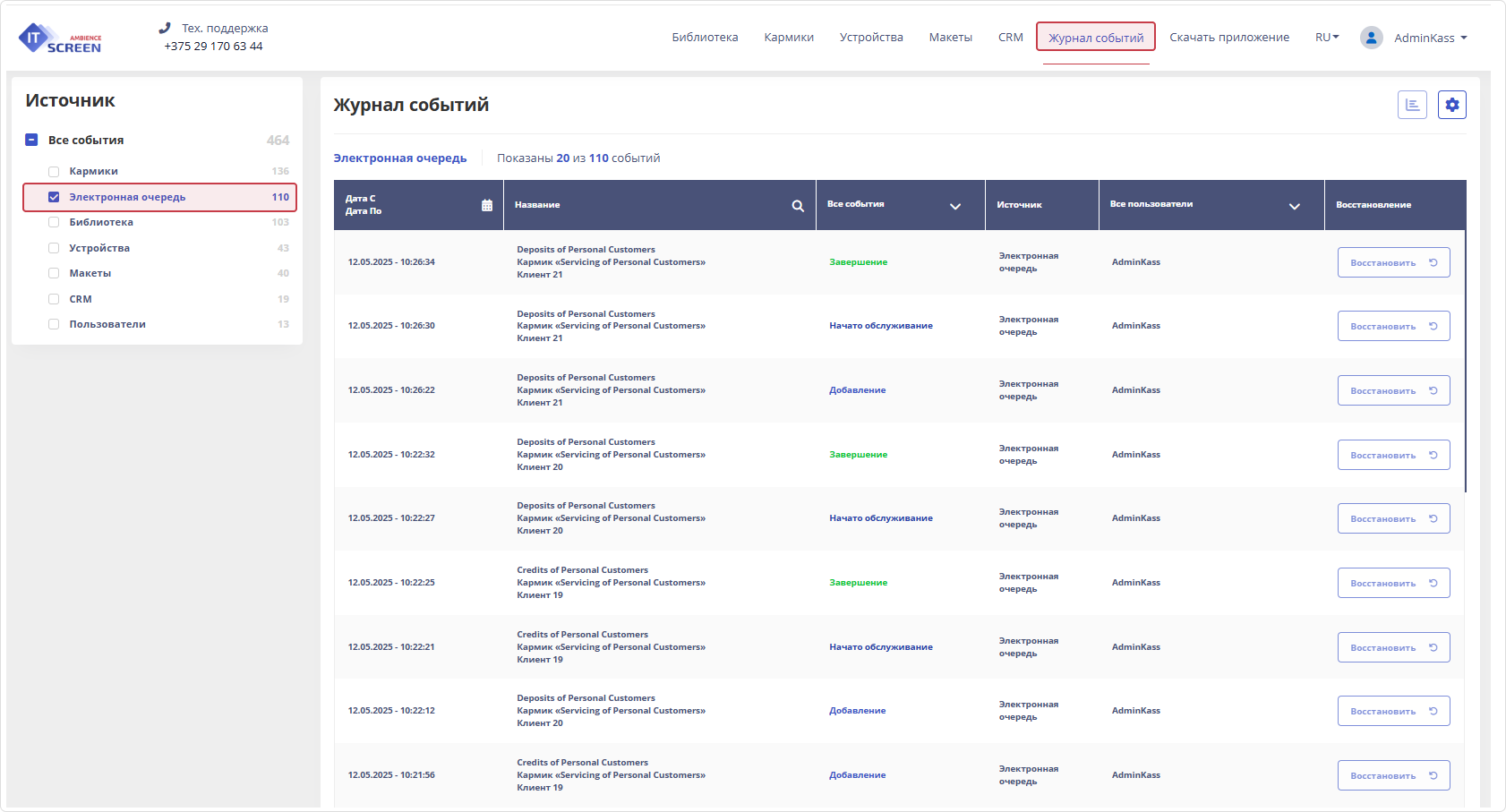Open the statistics chart icon

1412,105
